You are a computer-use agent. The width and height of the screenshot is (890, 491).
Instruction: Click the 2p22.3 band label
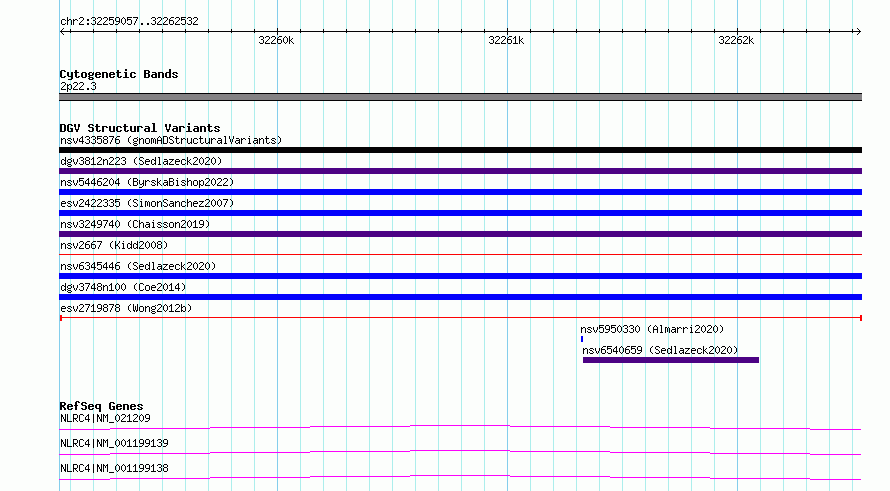78,86
